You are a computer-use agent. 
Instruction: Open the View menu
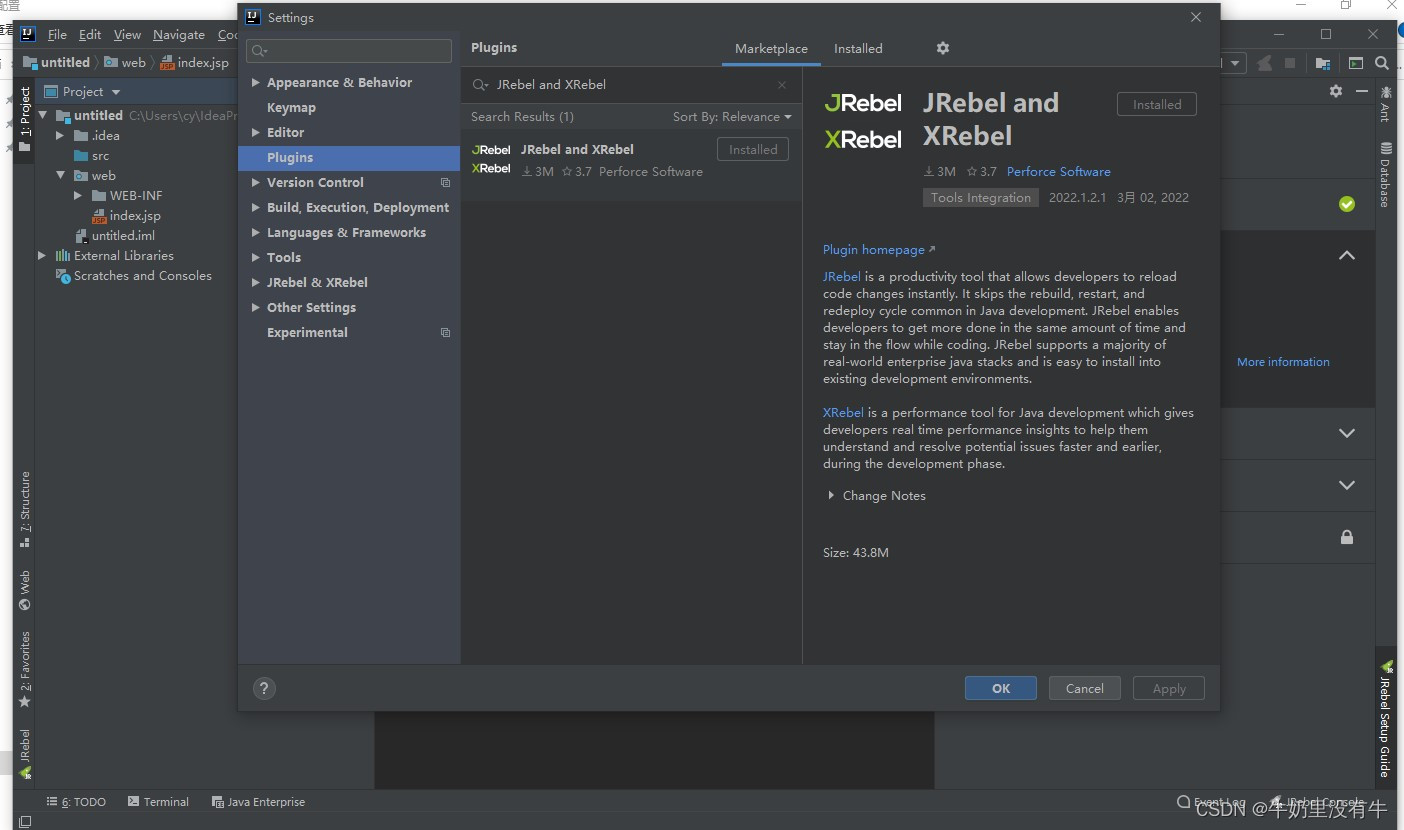pyautogui.click(x=127, y=35)
